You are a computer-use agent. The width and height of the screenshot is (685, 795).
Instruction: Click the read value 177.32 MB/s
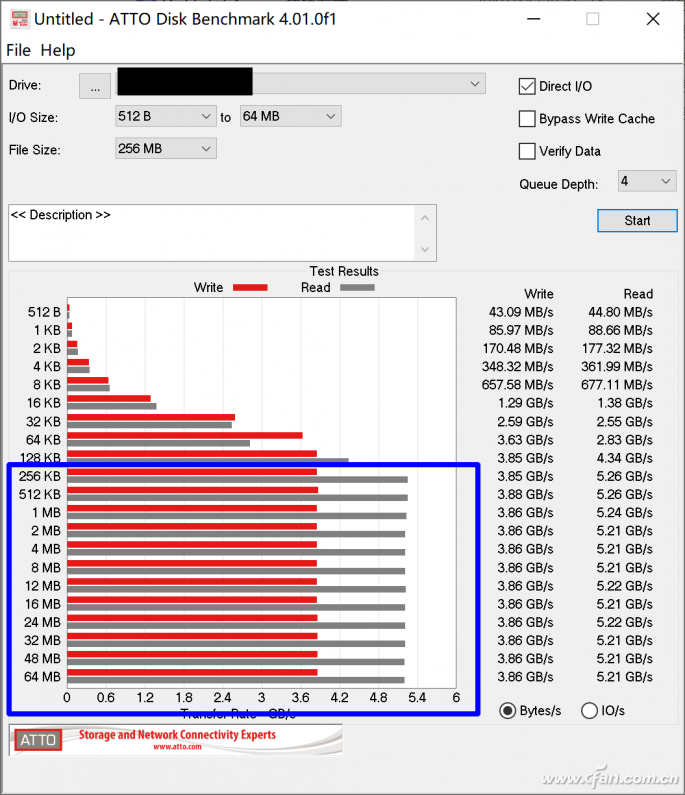pos(617,348)
